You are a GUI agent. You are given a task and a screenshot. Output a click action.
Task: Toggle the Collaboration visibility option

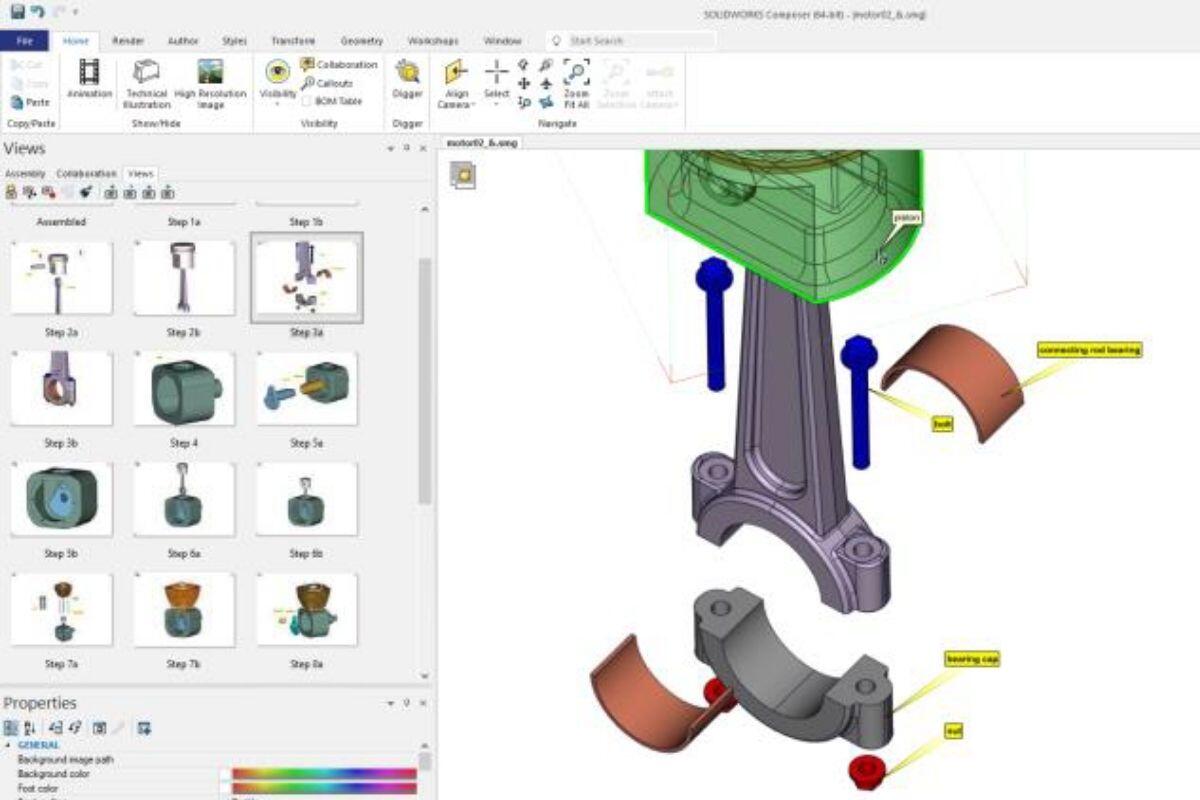[x=308, y=64]
